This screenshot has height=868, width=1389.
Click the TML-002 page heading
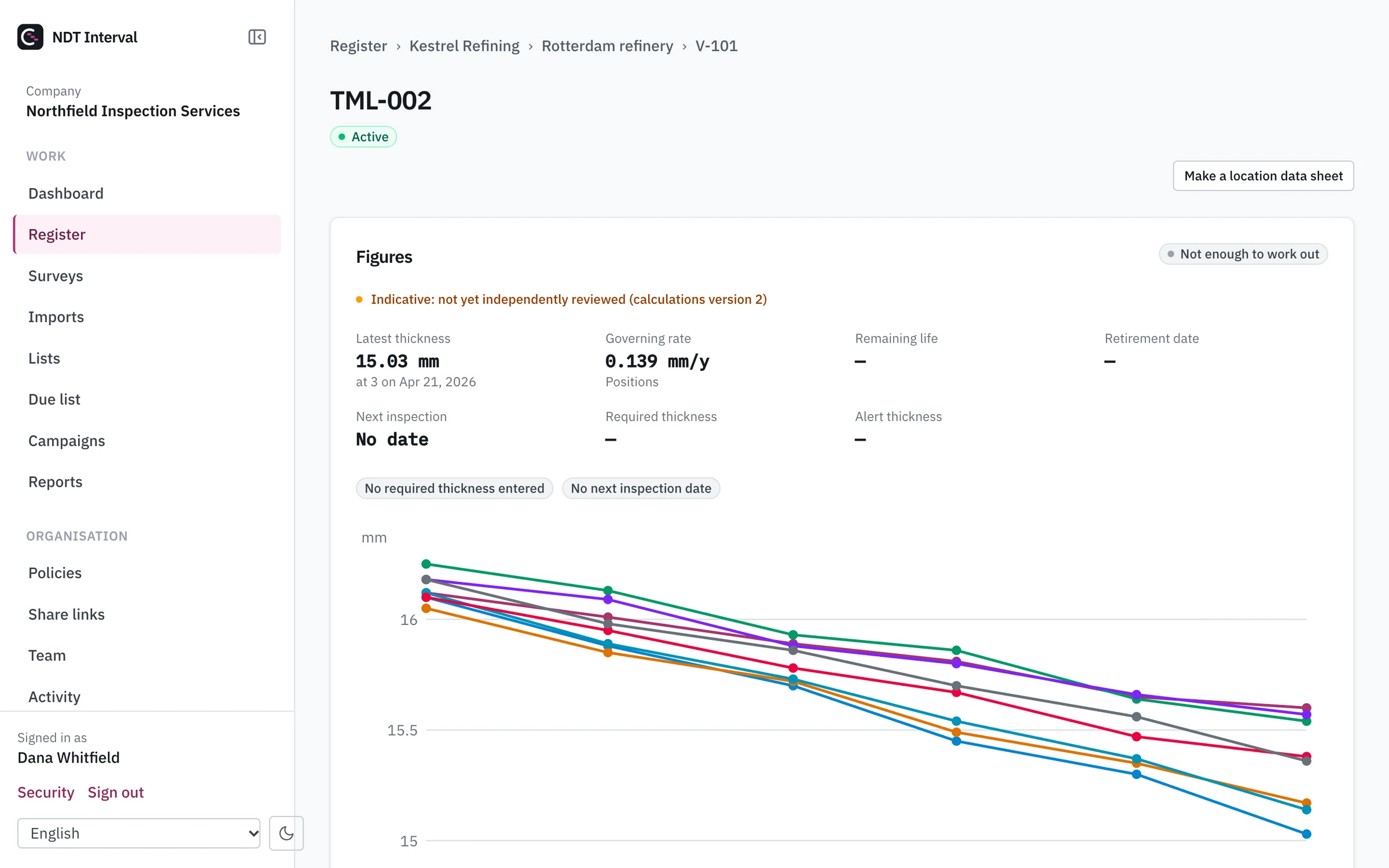(x=381, y=101)
